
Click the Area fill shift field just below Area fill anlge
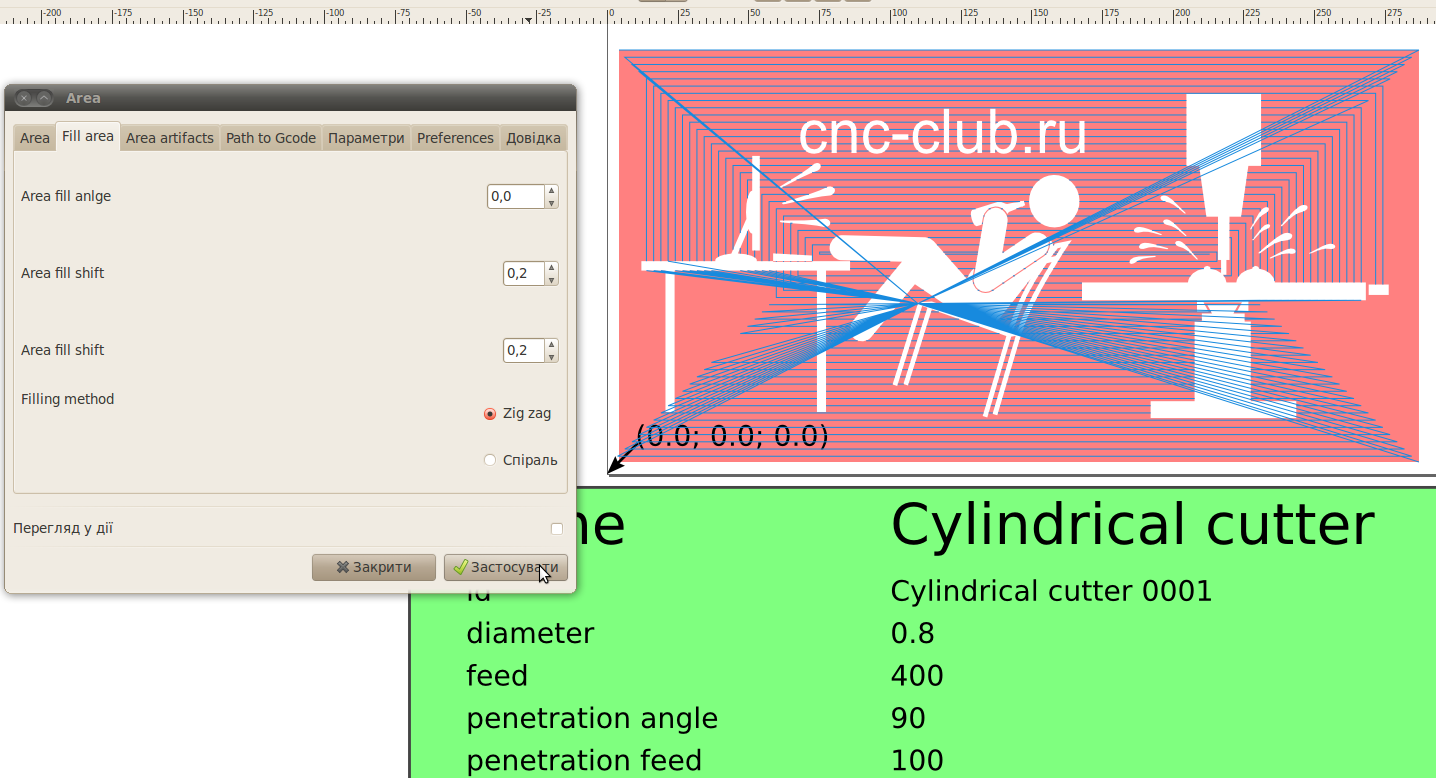(x=524, y=273)
